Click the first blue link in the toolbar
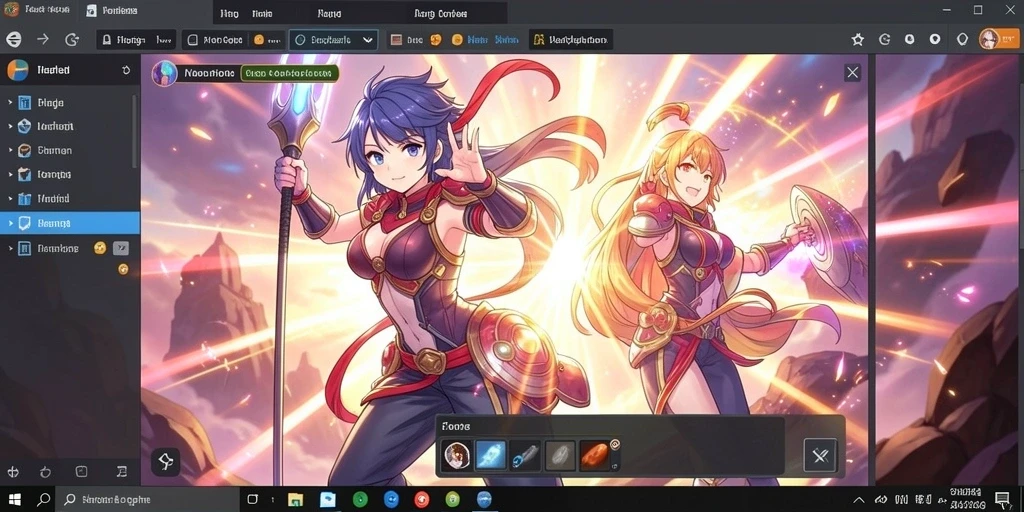This screenshot has height=512, width=1024. click(478, 40)
